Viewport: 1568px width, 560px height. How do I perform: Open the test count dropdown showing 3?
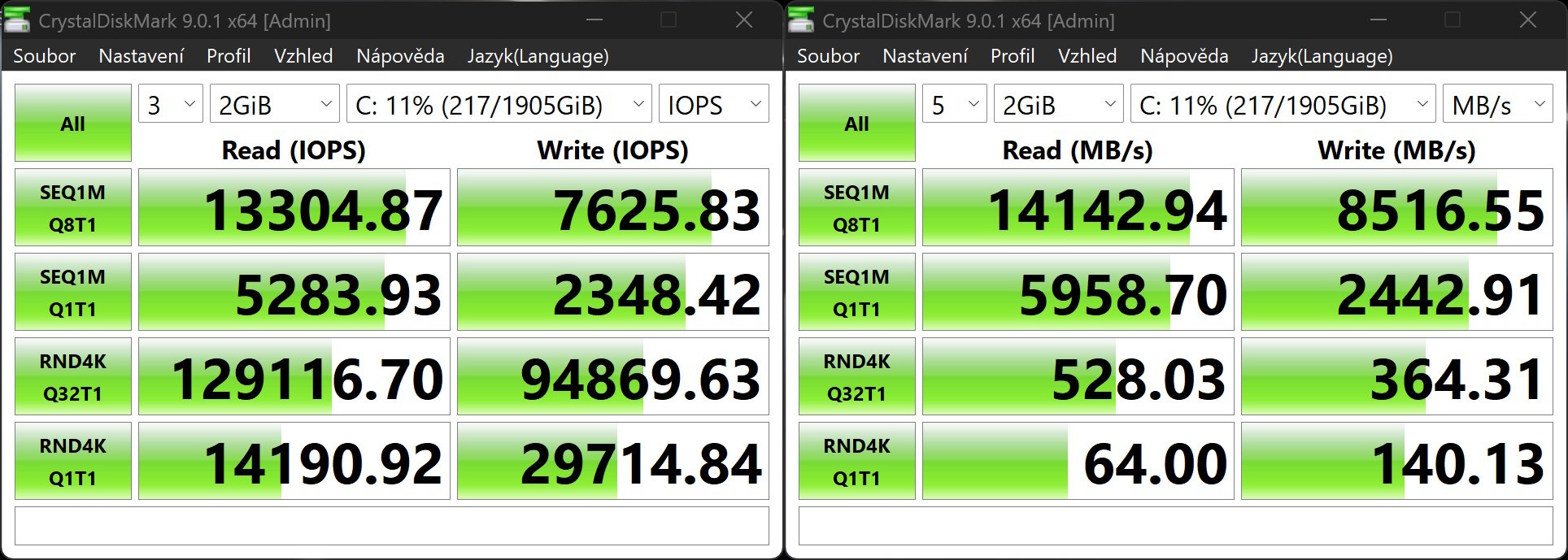click(171, 105)
